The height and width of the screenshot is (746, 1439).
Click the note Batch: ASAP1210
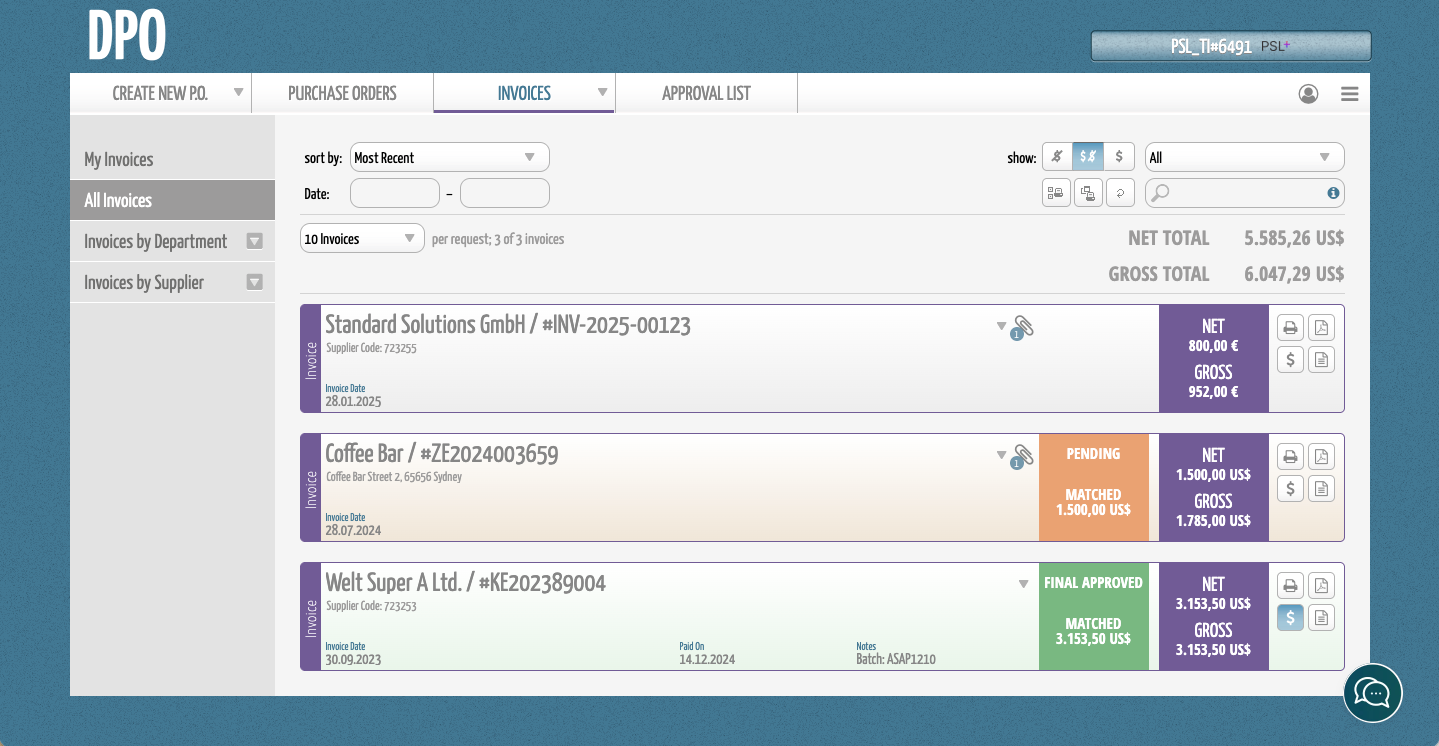[x=896, y=659]
